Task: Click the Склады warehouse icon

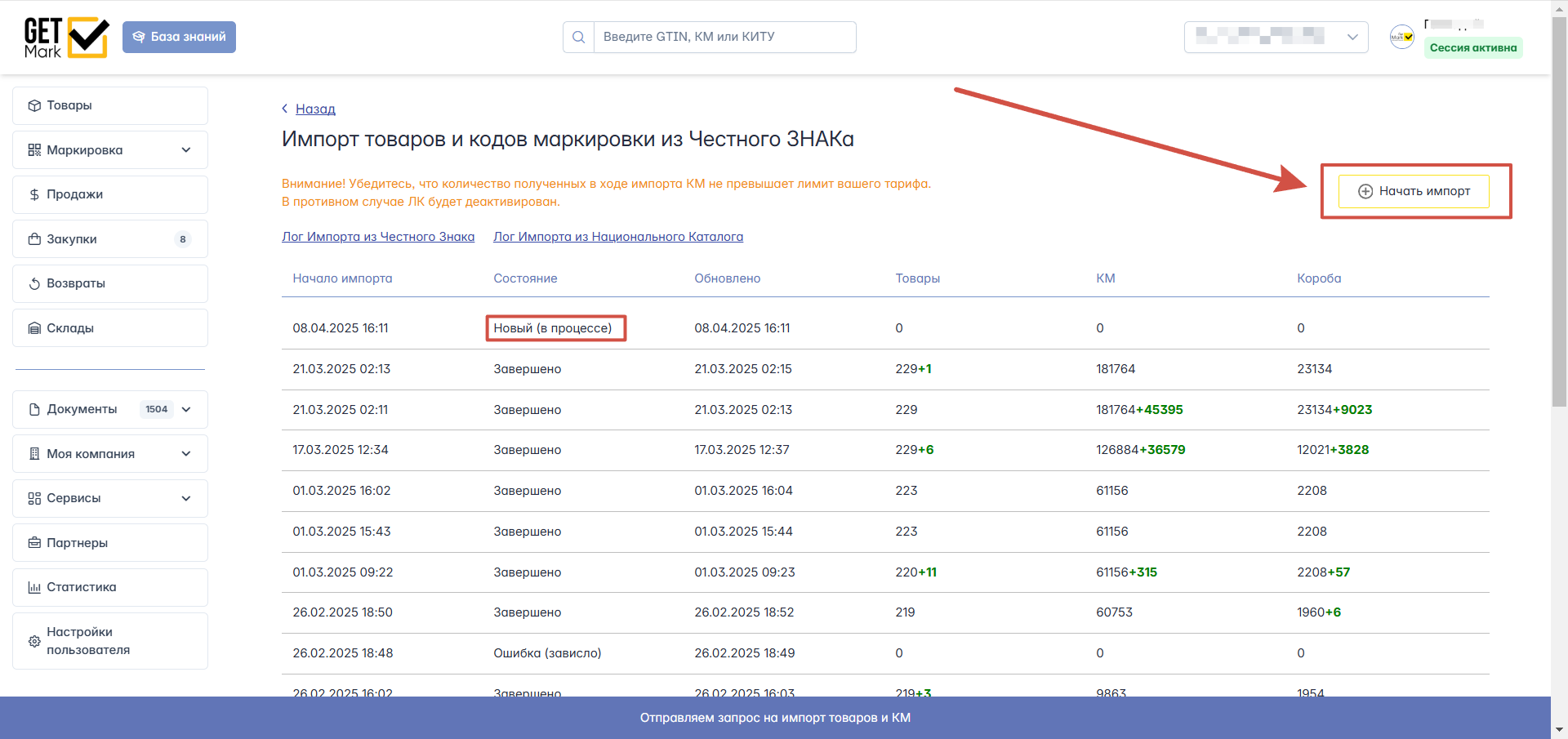Action: click(x=34, y=328)
